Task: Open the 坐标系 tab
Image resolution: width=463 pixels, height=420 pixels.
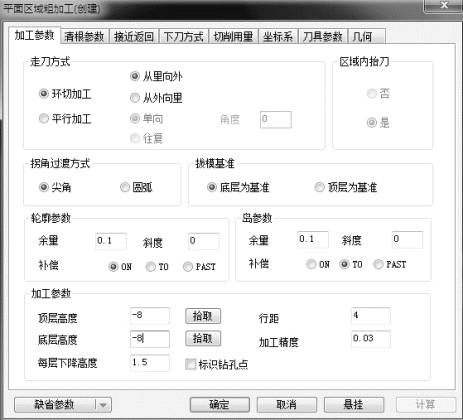Action: 278,36
